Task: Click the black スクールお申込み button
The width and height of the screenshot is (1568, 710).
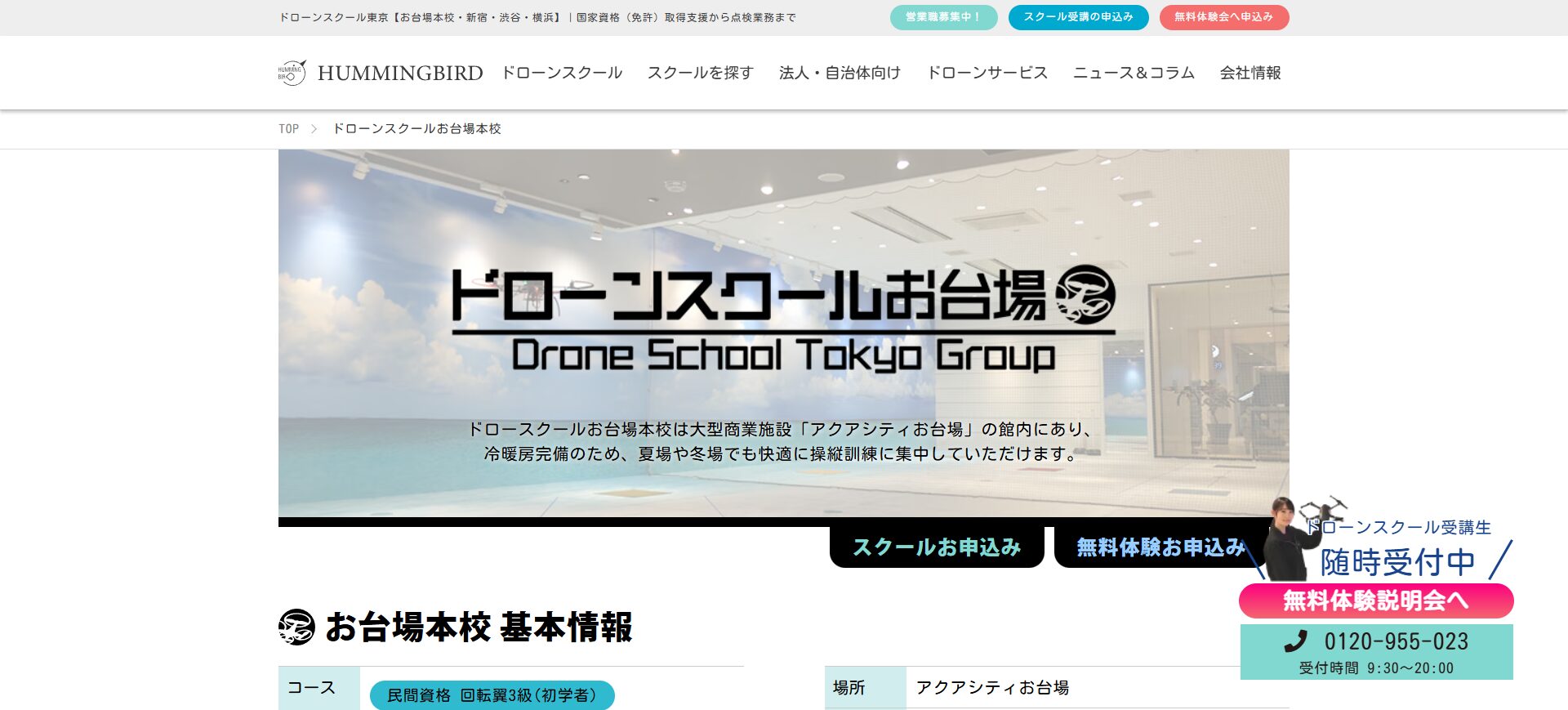Action: tap(937, 547)
